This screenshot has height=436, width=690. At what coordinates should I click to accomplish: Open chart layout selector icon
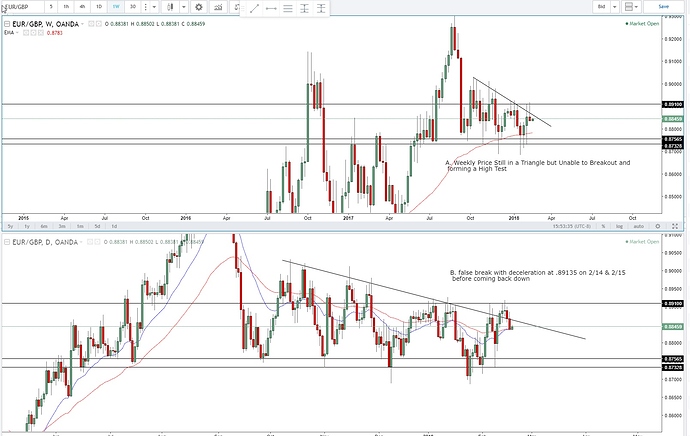point(628,7)
